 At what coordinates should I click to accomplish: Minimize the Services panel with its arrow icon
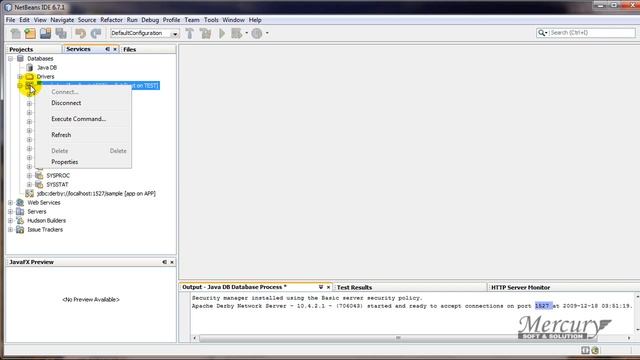[107, 49]
